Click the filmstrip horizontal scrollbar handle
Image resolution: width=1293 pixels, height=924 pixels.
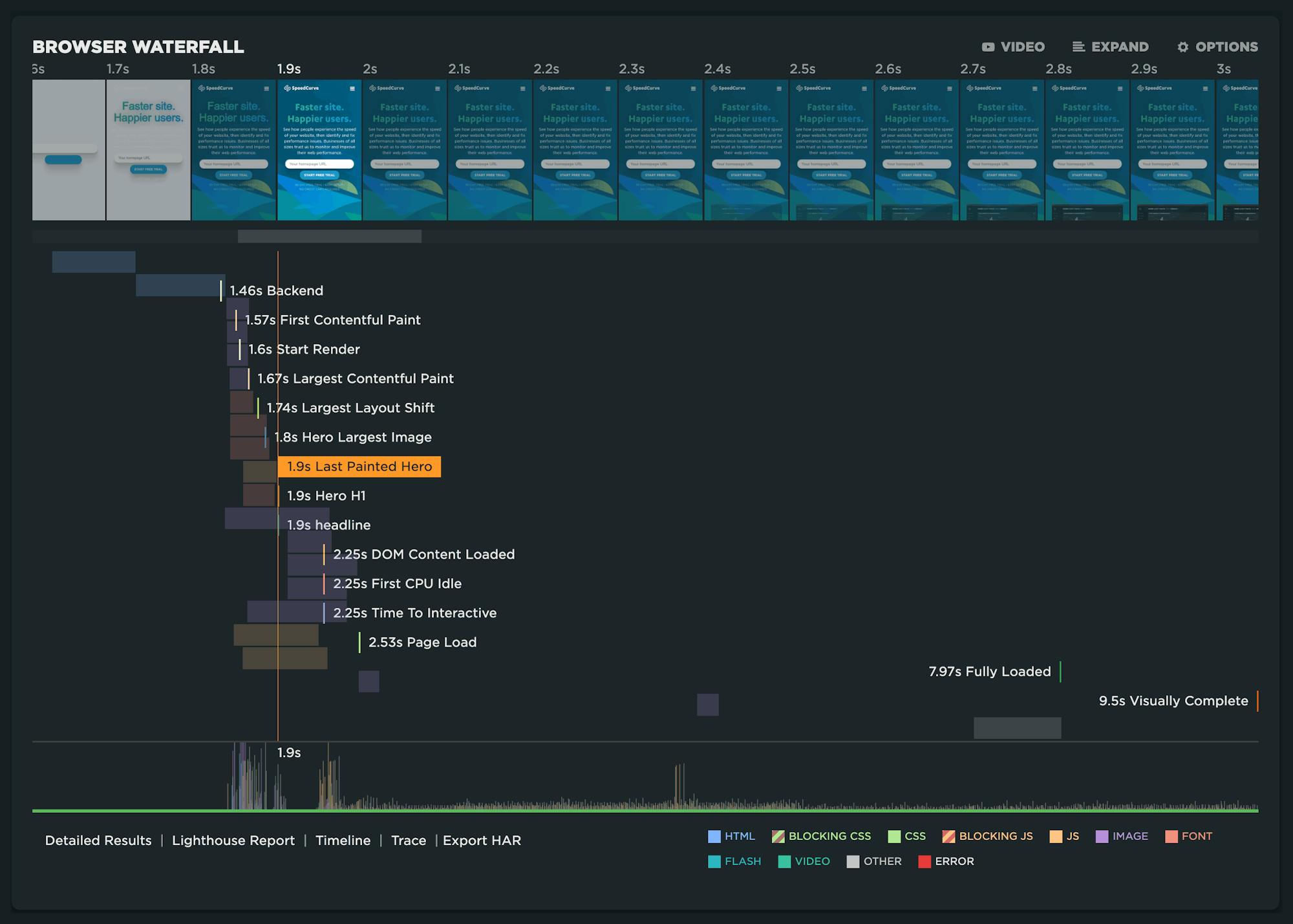pos(330,237)
